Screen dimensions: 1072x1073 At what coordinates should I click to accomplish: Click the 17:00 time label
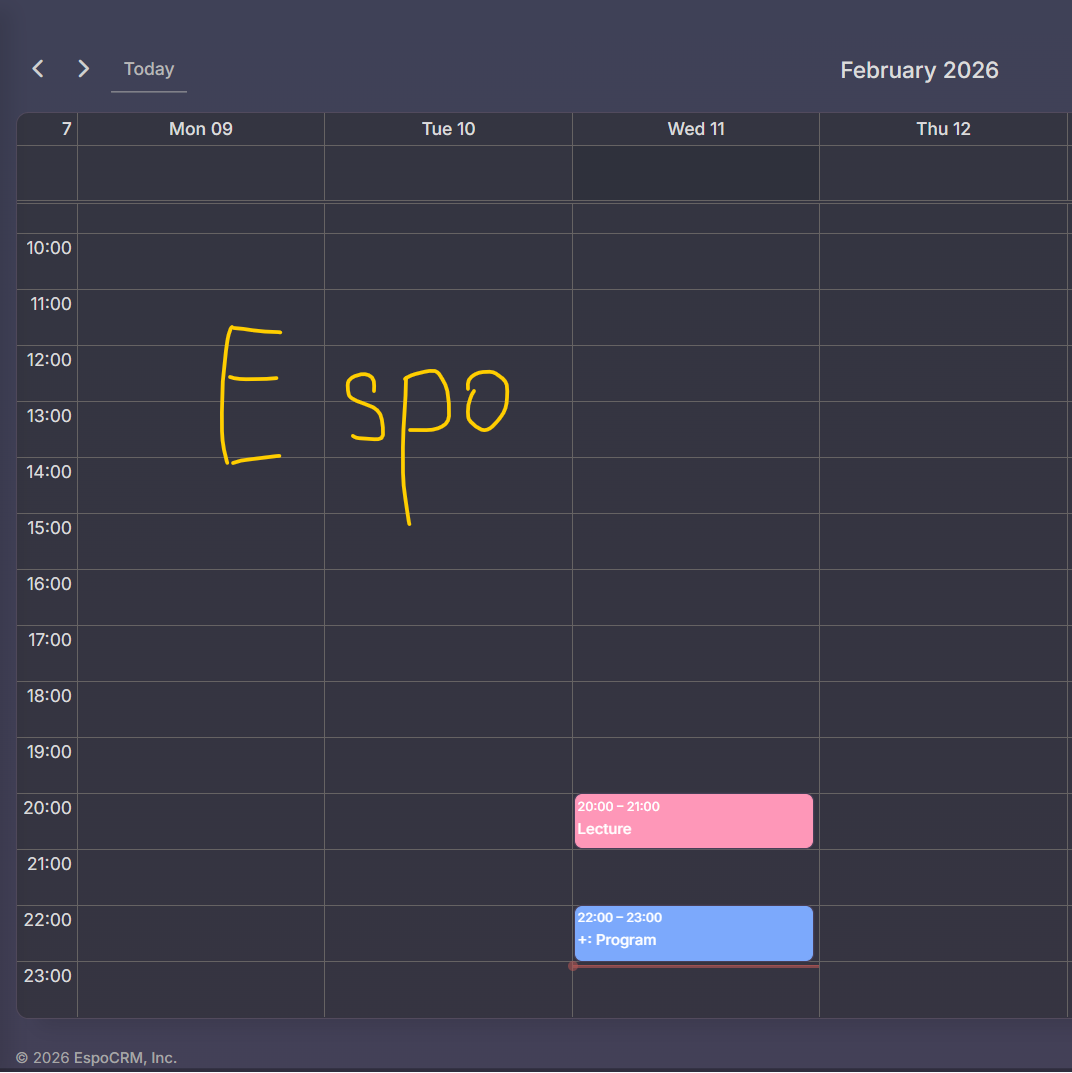tap(49, 640)
